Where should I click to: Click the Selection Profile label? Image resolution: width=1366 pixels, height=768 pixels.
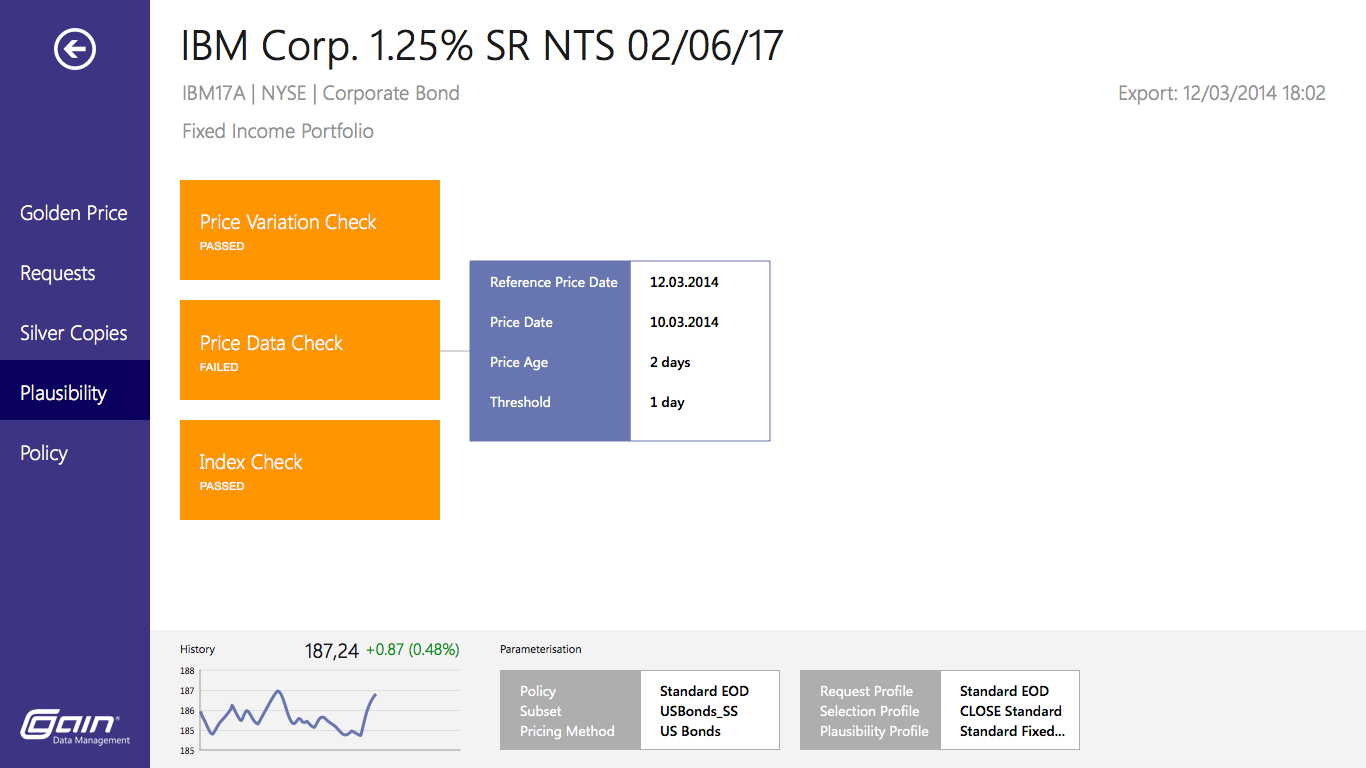(869, 711)
